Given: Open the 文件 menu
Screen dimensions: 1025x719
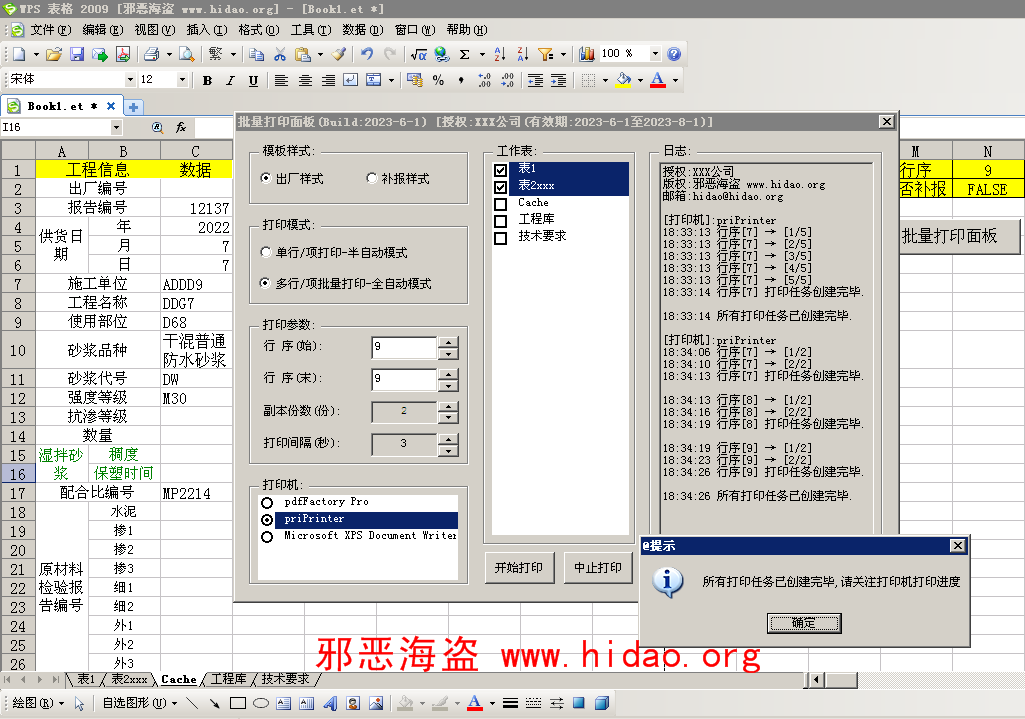Looking at the screenshot, I should (50, 30).
